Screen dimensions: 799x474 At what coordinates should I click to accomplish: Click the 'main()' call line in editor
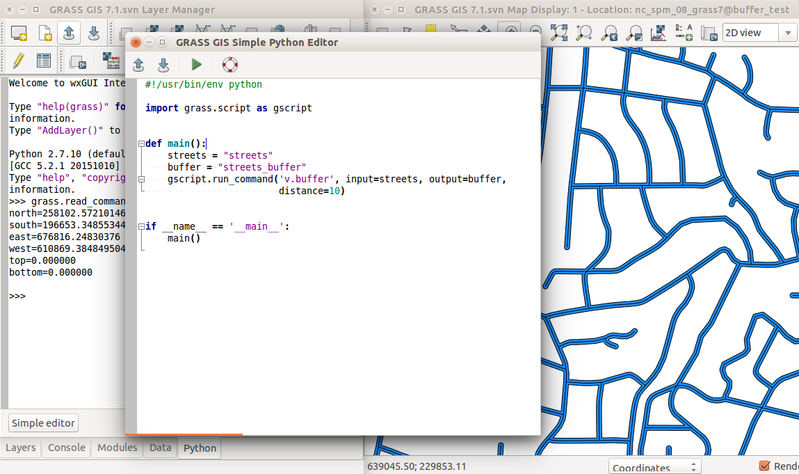(x=183, y=239)
